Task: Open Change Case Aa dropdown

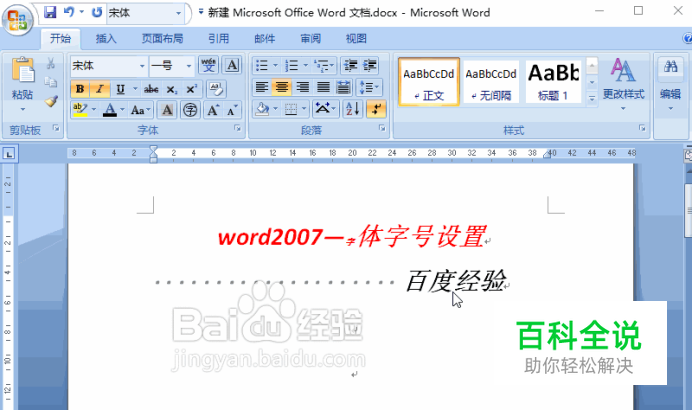Action: pos(141,110)
